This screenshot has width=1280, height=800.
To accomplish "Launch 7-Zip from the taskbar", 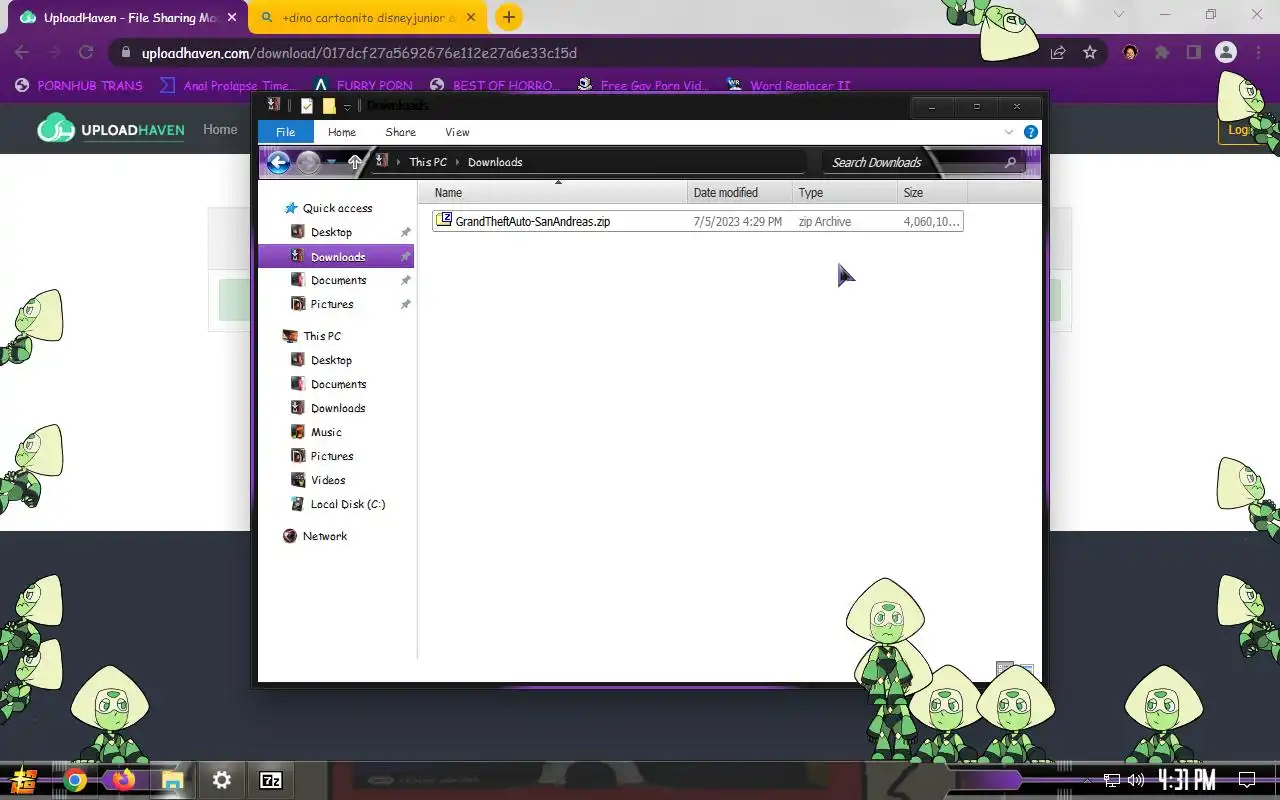I will pyautogui.click(x=270, y=780).
